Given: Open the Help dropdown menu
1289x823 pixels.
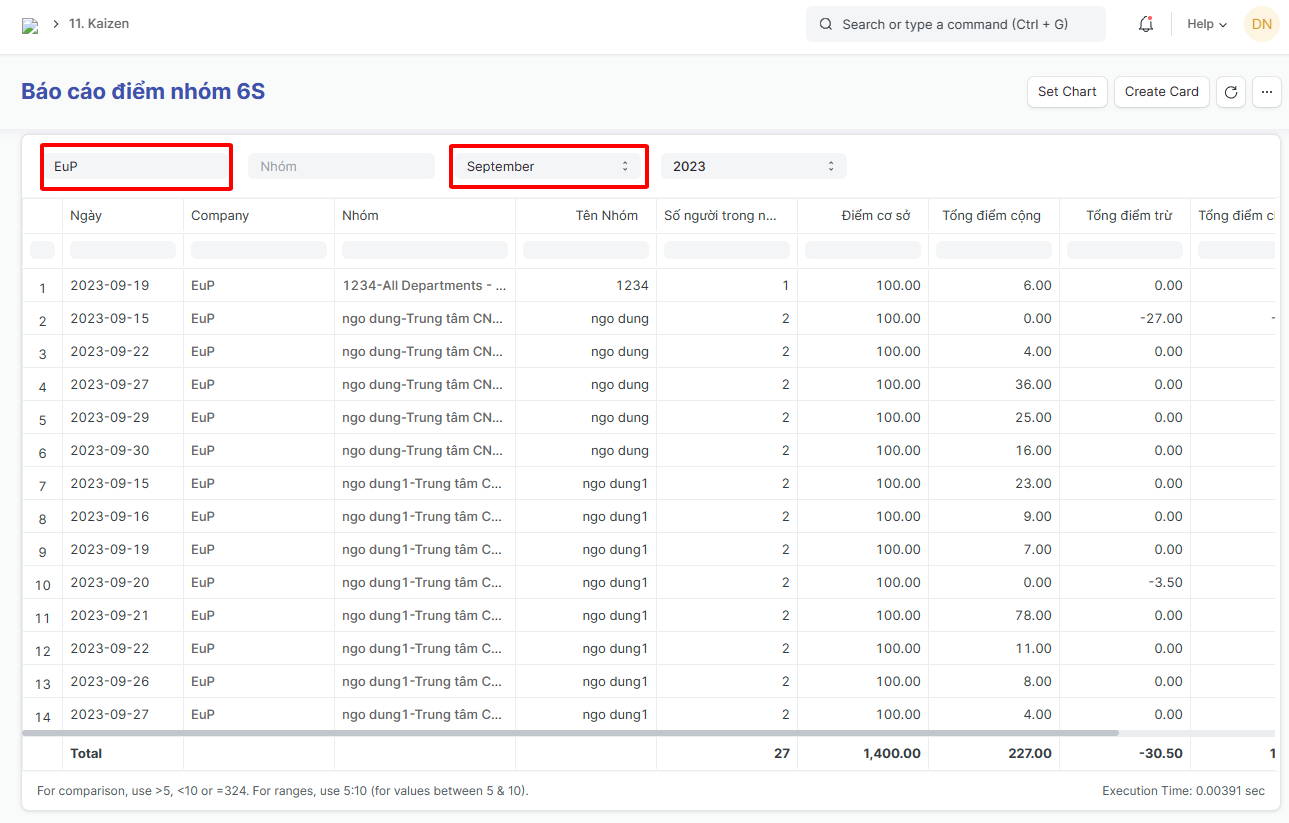Looking at the screenshot, I should [1206, 25].
